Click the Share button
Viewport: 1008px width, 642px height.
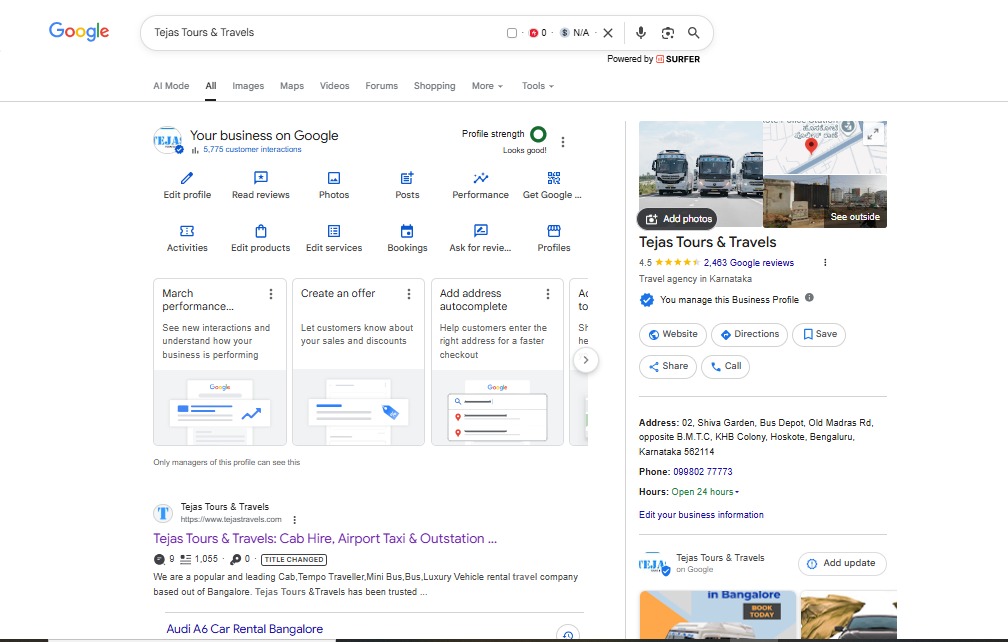click(668, 366)
